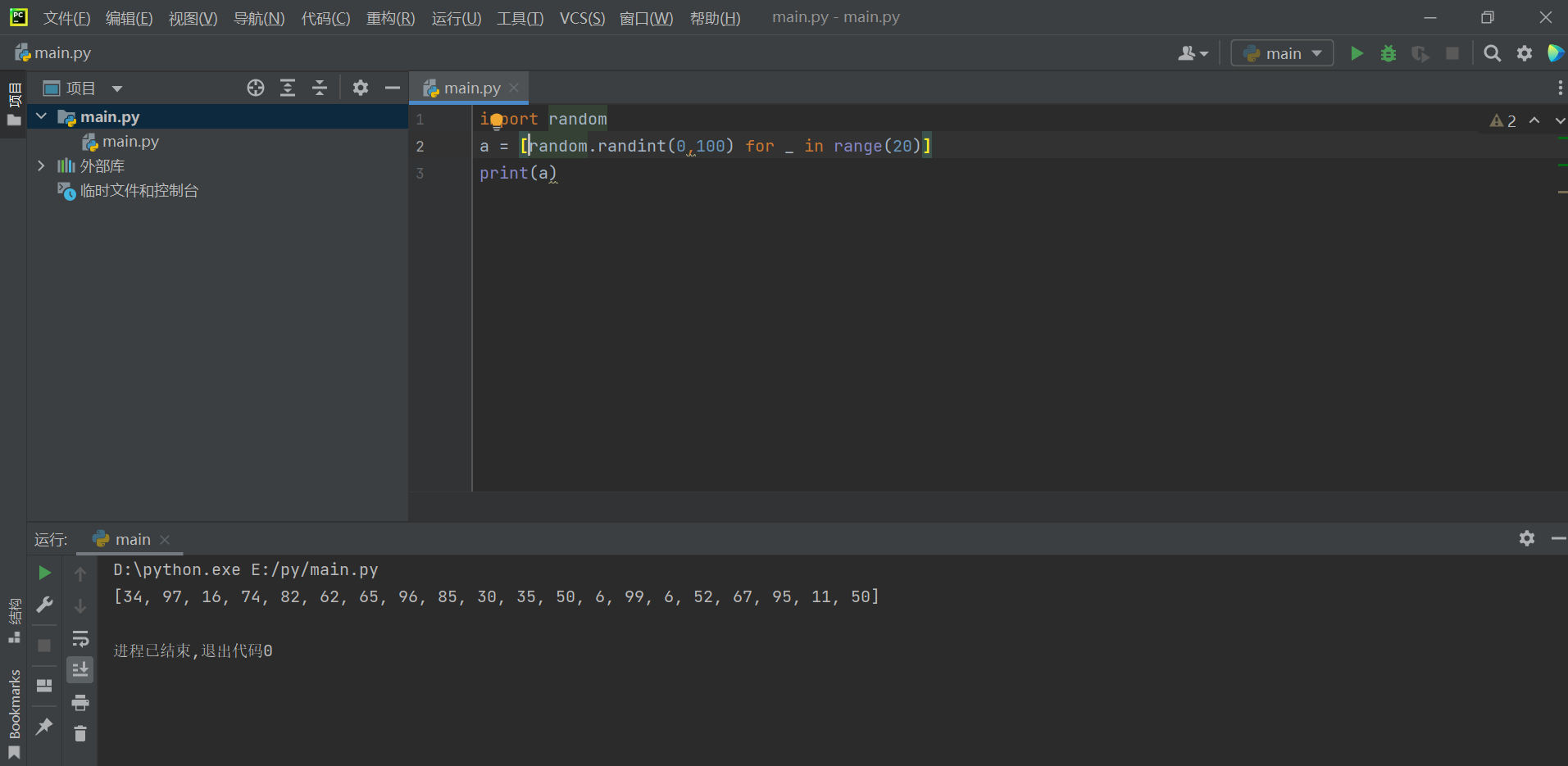This screenshot has height=766, width=1568.
Task: Close the main.py editor tab
Action: pyautogui.click(x=514, y=88)
